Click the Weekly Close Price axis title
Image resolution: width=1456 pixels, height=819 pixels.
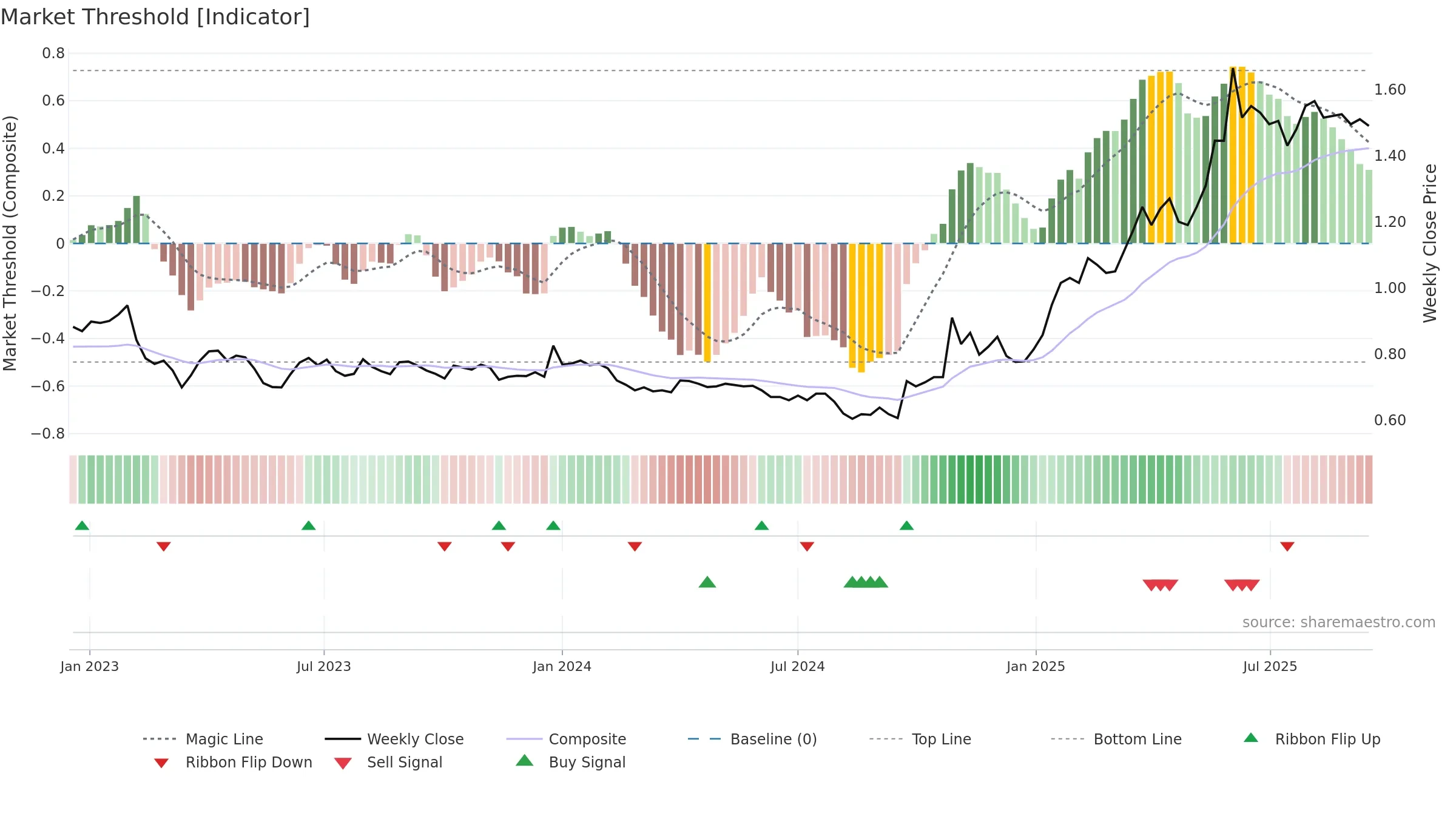(x=1430, y=243)
